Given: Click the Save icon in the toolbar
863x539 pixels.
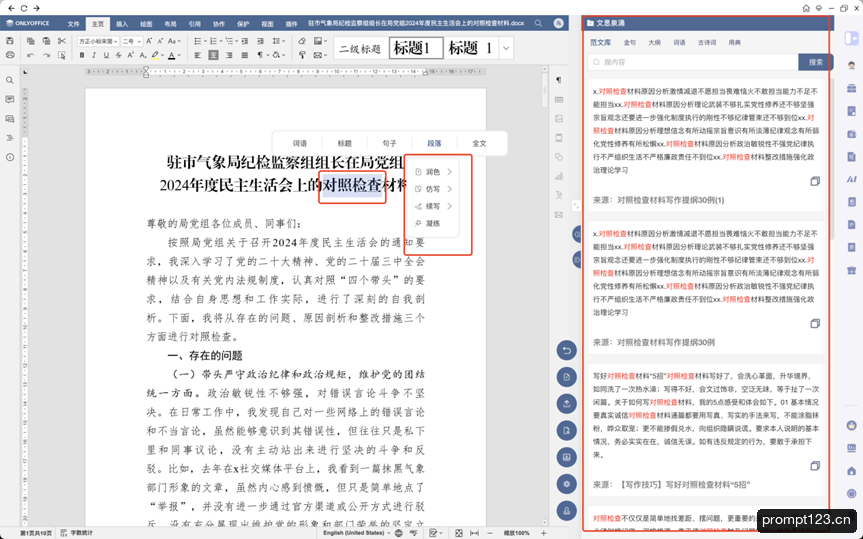Looking at the screenshot, I should click(9, 41).
